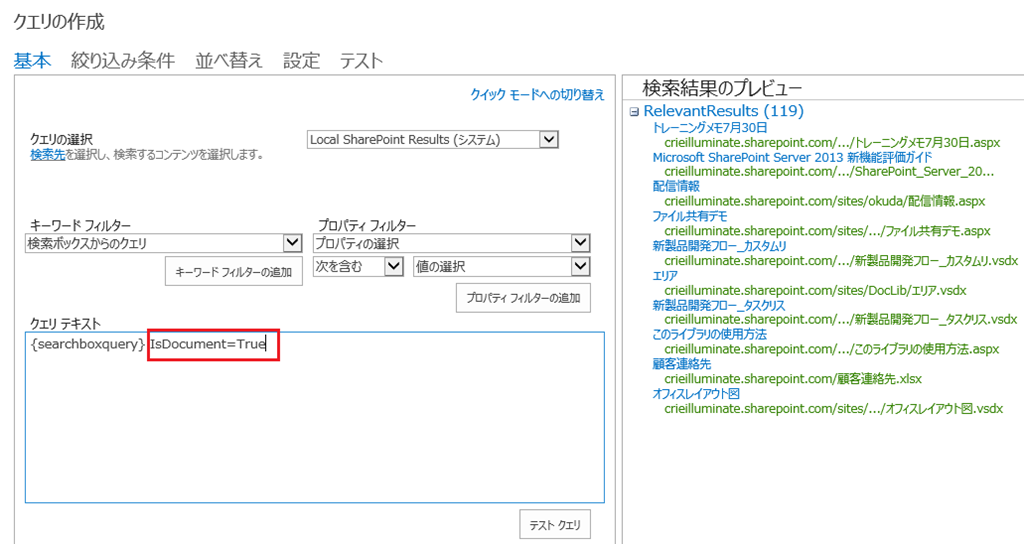Viewport: 1024px width, 544px height.
Task: Click the URL ending ファイル共有デモ.aspx
Action: 827,231
